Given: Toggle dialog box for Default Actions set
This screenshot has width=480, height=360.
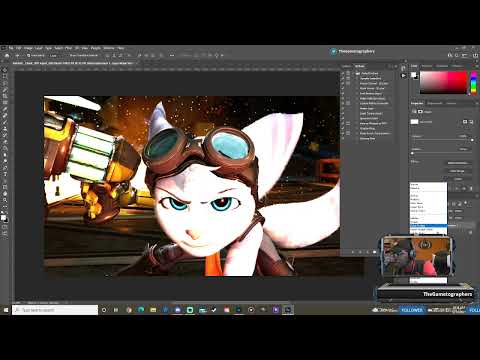Looking at the screenshot, I should click(x=348, y=73).
